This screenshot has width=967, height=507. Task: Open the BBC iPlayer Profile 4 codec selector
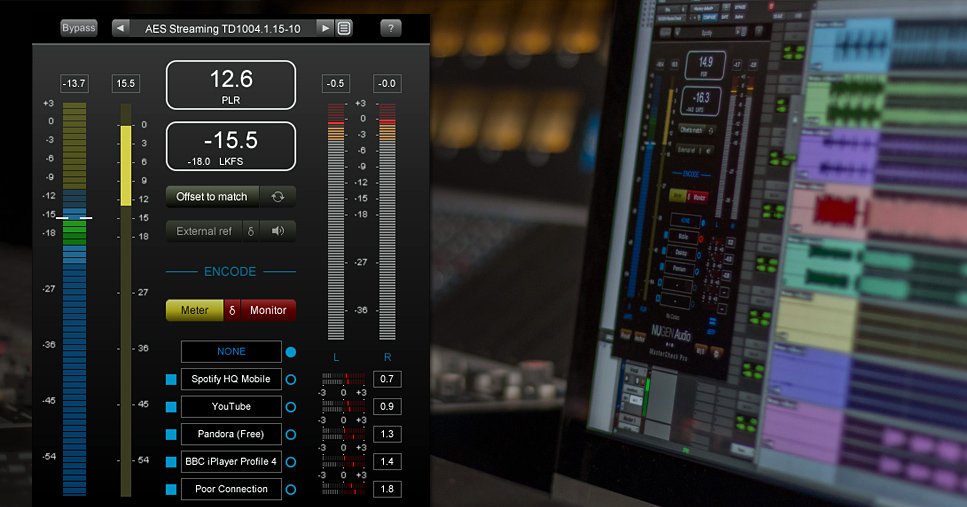point(231,462)
